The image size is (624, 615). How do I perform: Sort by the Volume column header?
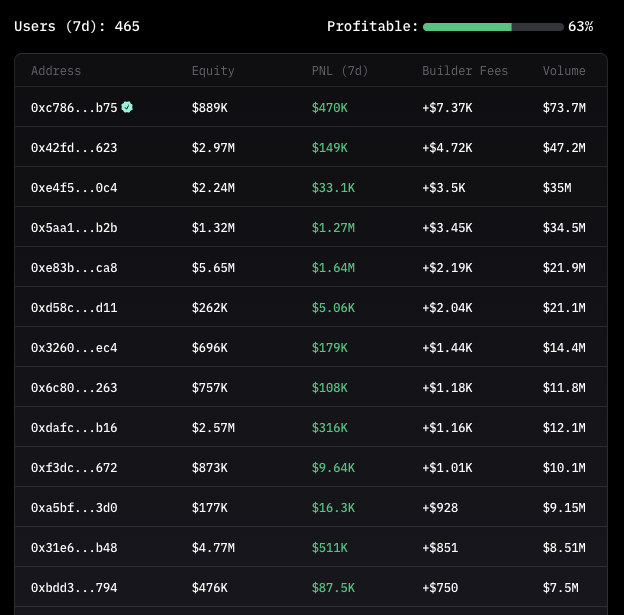[x=564, y=71]
